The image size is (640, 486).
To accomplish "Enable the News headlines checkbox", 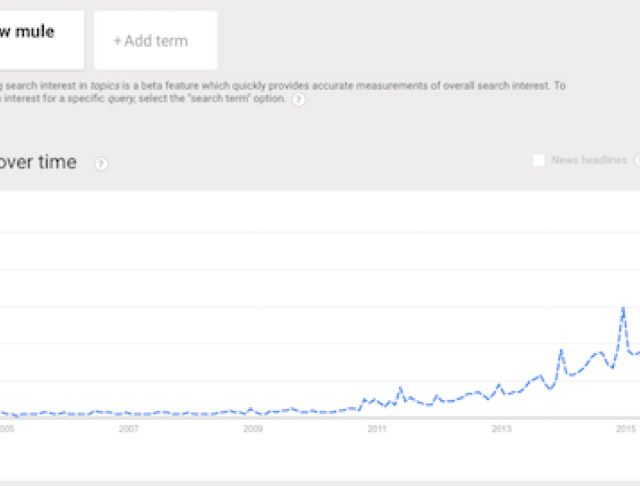I will click(x=538, y=160).
